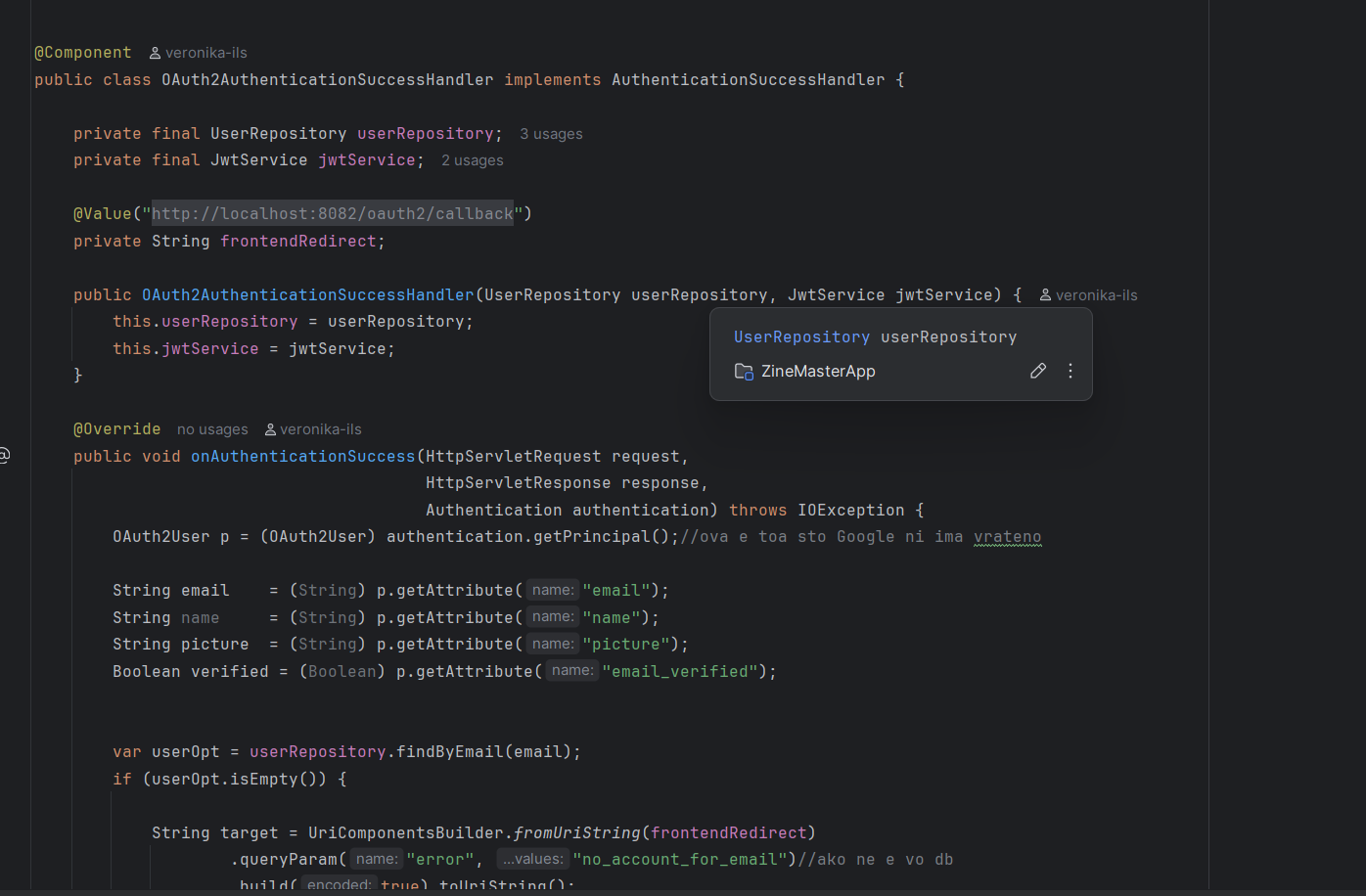Click the 'name:' hint before "email"
Screen dimensions: 1366x896
click(553, 590)
